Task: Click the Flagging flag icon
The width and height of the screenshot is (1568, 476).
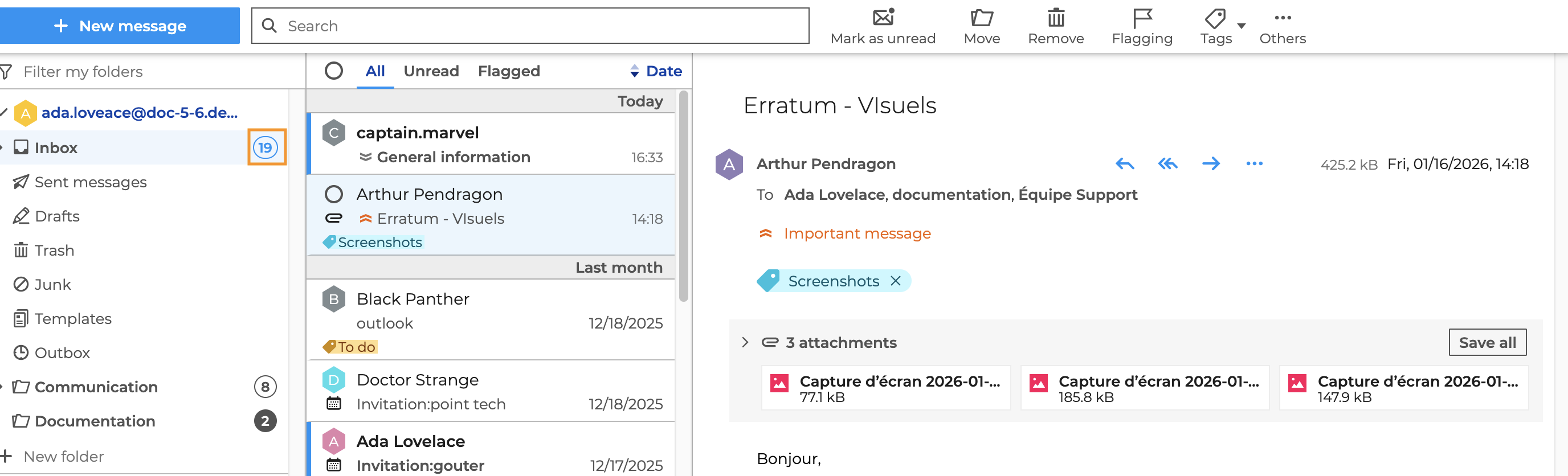Action: (1142, 17)
